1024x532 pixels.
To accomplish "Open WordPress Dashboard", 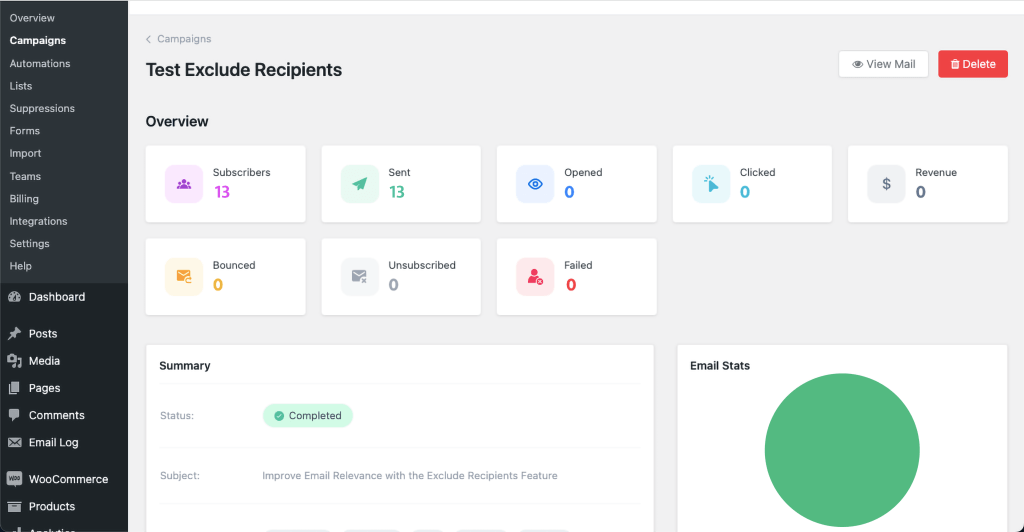I will click(x=57, y=297).
